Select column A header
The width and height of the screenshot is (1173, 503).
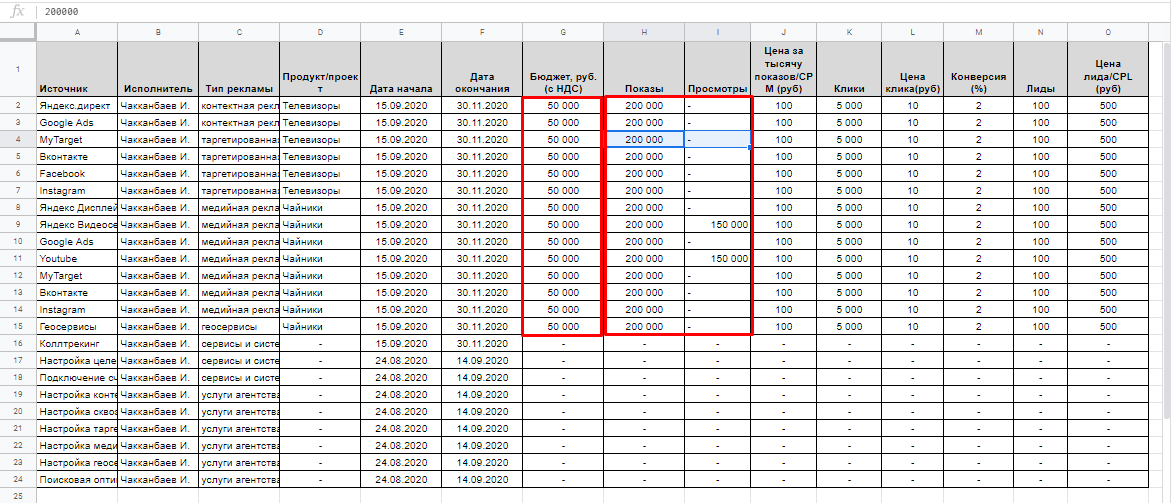tap(77, 33)
